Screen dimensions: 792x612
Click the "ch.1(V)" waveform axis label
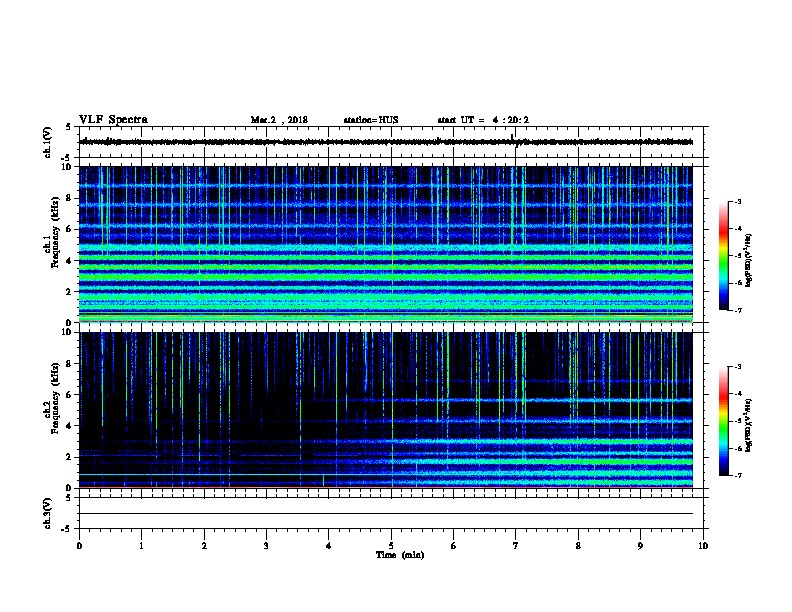48,142
